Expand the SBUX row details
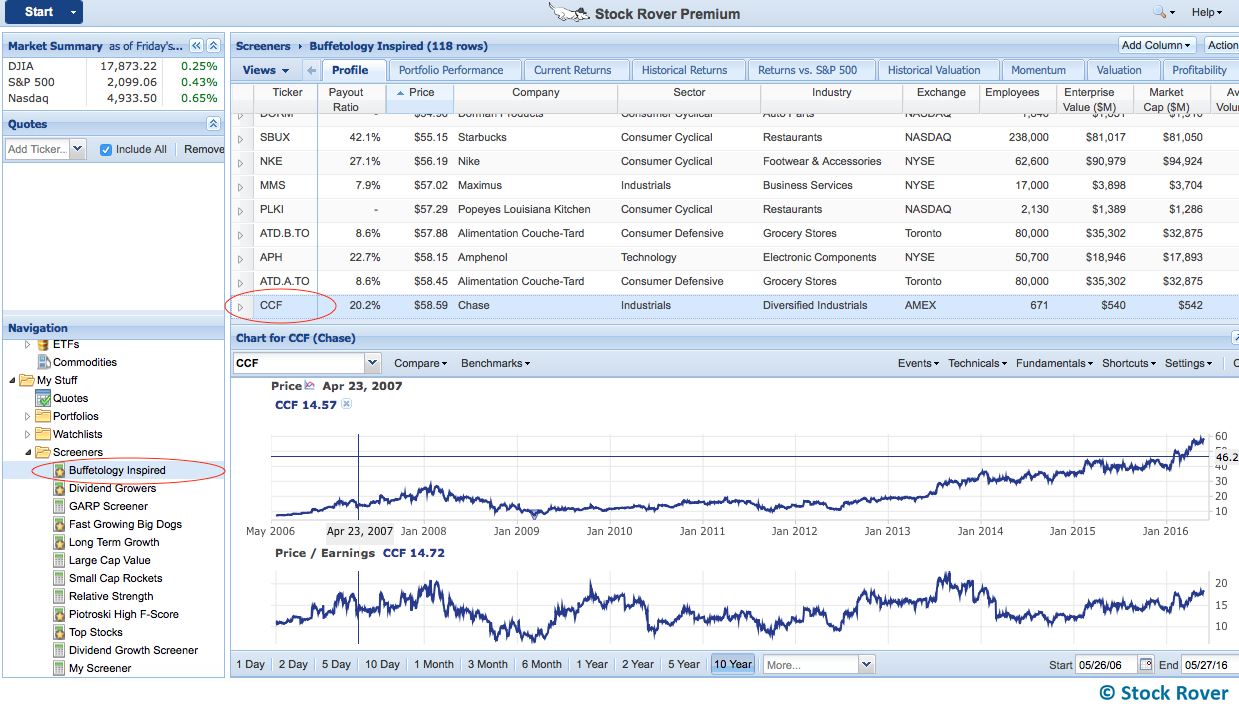This screenshot has height=712, width=1239. 241,139
